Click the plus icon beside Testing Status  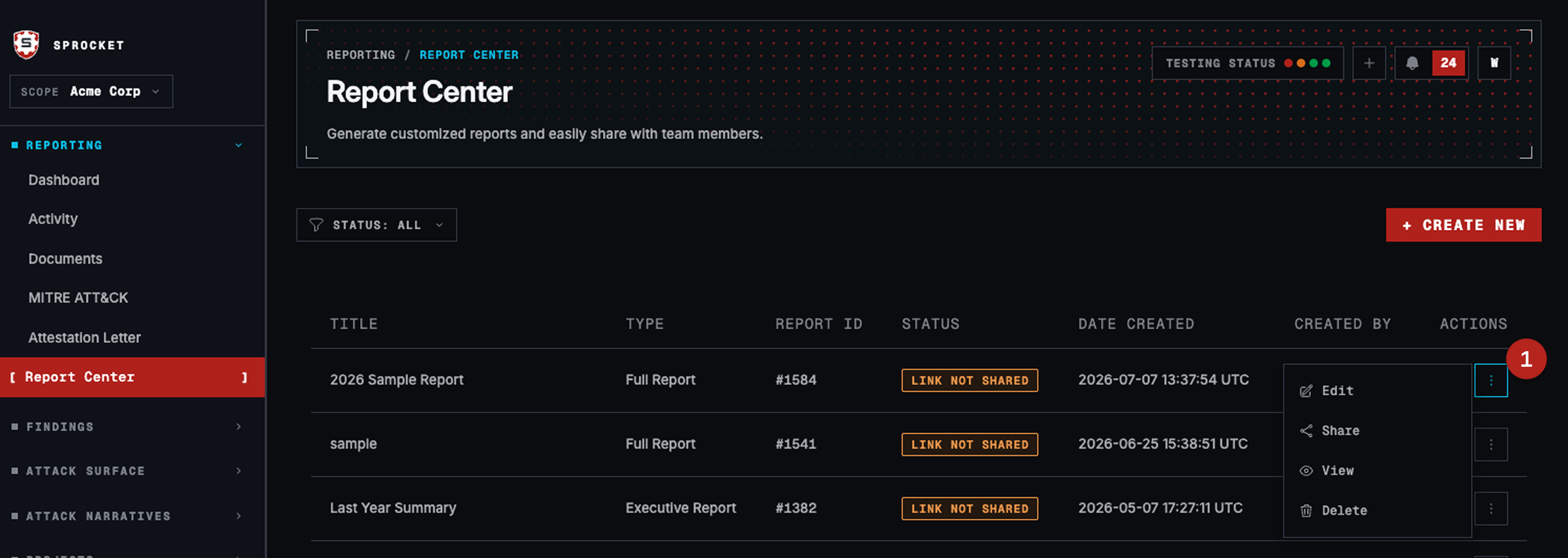tap(1369, 63)
